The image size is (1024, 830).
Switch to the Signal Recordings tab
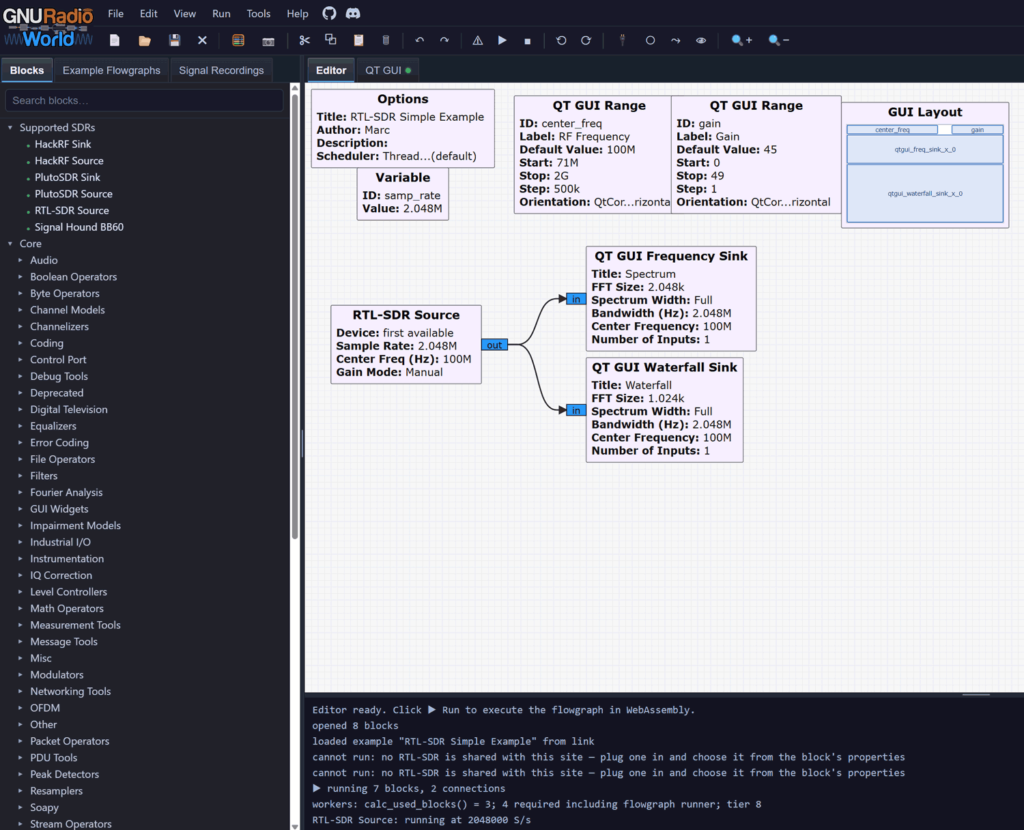click(x=221, y=70)
